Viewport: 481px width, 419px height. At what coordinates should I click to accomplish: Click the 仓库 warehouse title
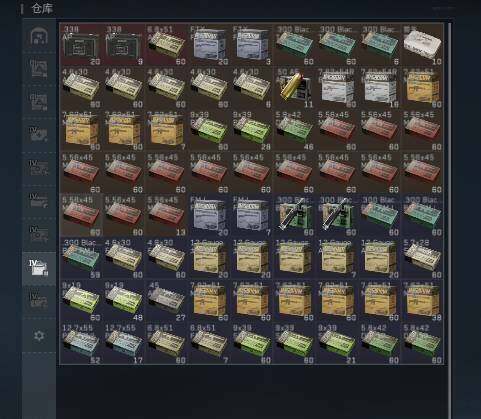42,9
